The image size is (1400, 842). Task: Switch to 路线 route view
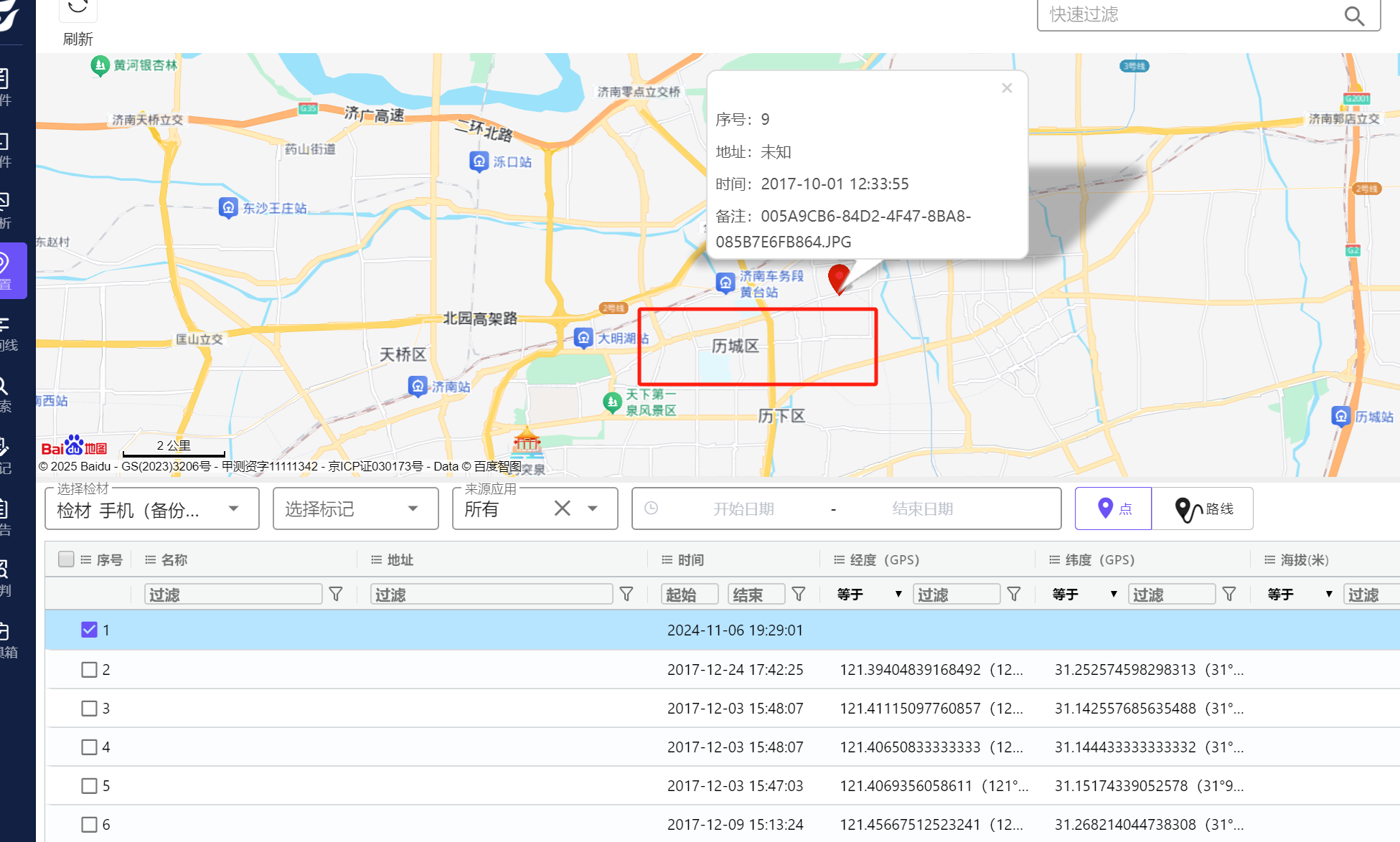tap(1203, 508)
